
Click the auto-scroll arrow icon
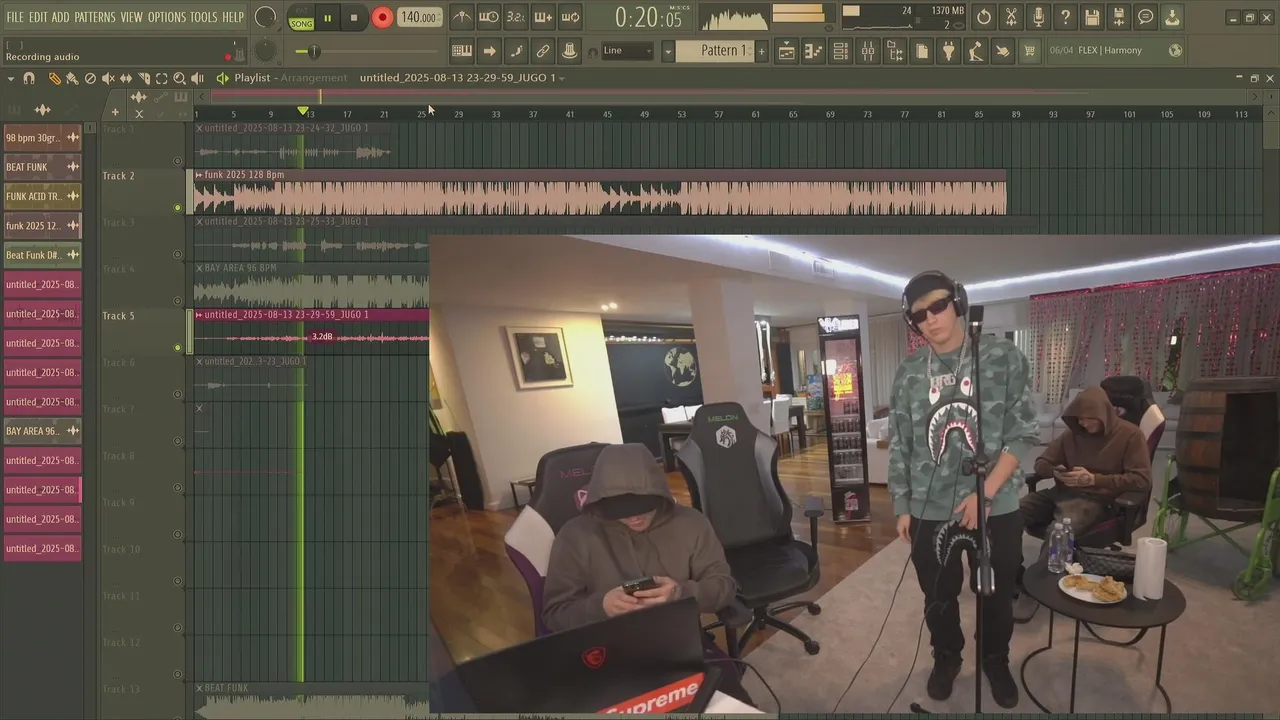pyautogui.click(x=489, y=51)
